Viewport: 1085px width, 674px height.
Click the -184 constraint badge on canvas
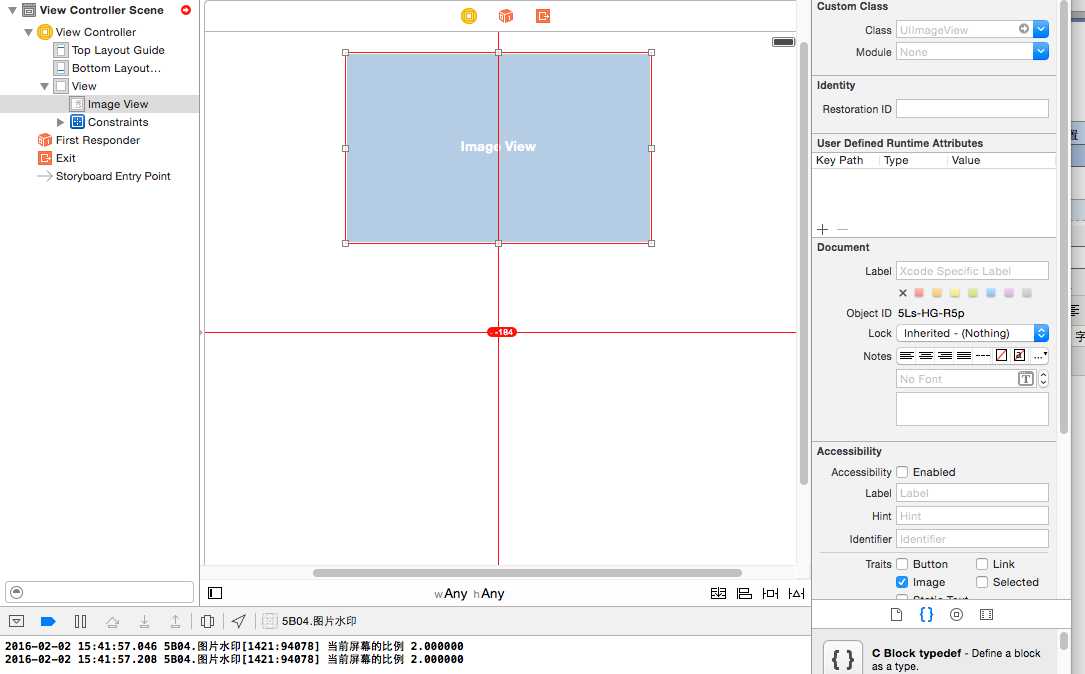pos(502,332)
